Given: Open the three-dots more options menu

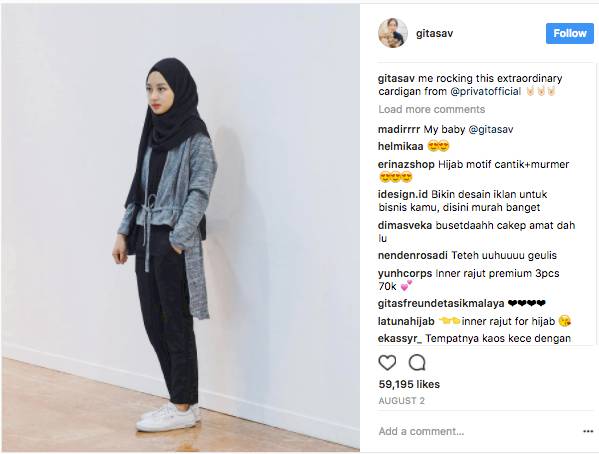Looking at the screenshot, I should 588,431.
